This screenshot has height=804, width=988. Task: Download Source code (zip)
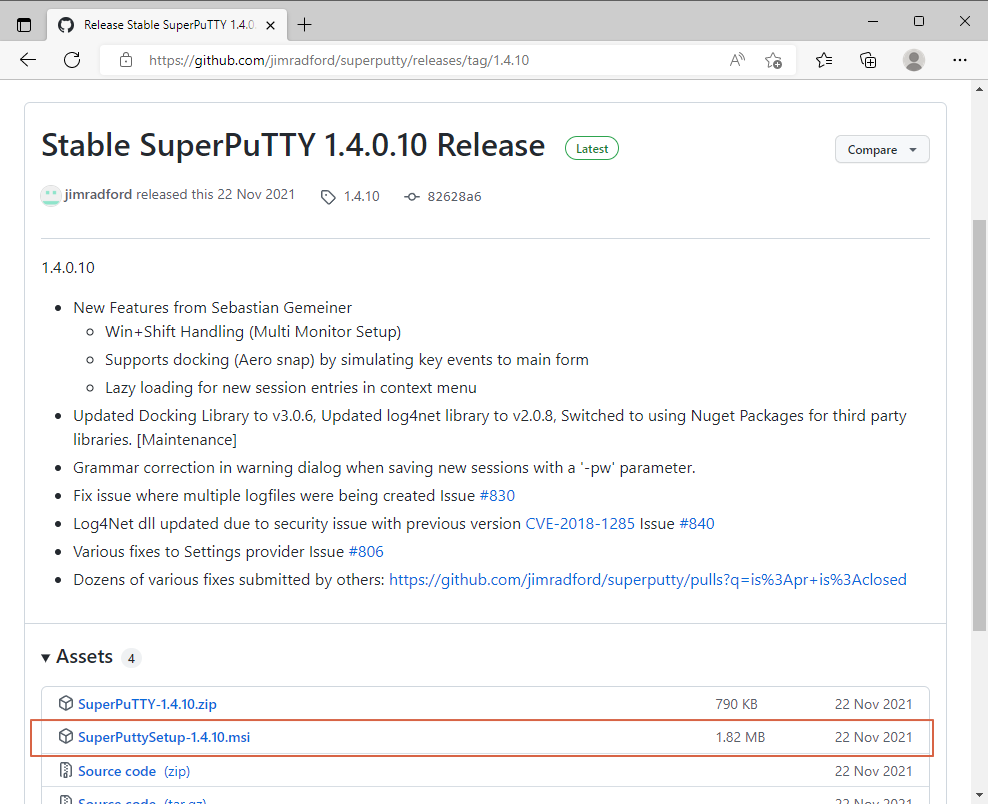pyautogui.click(x=134, y=771)
